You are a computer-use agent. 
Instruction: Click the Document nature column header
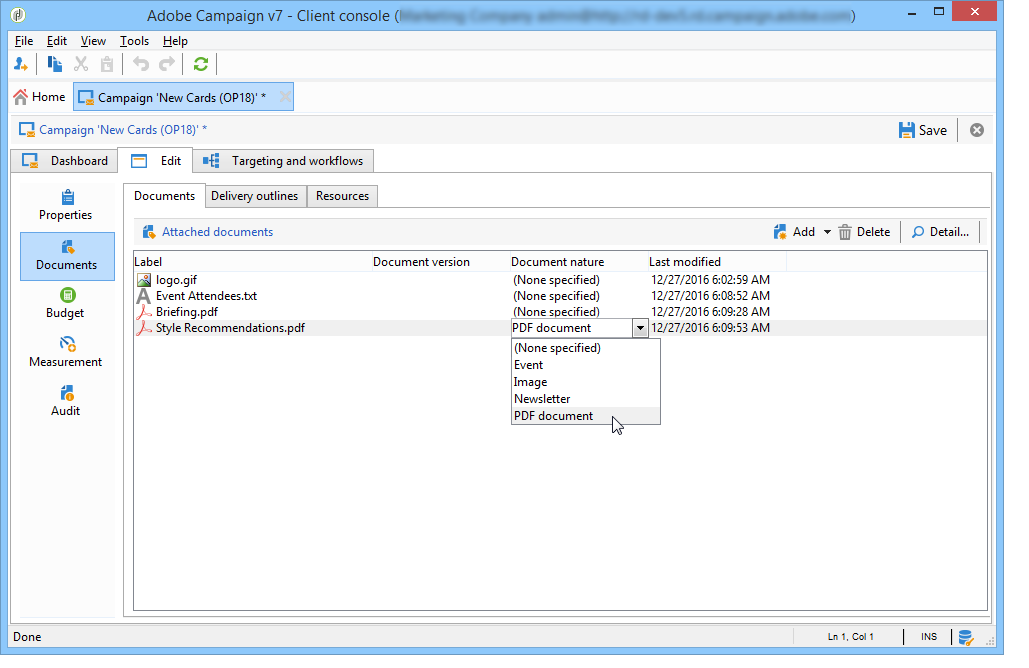(x=579, y=262)
